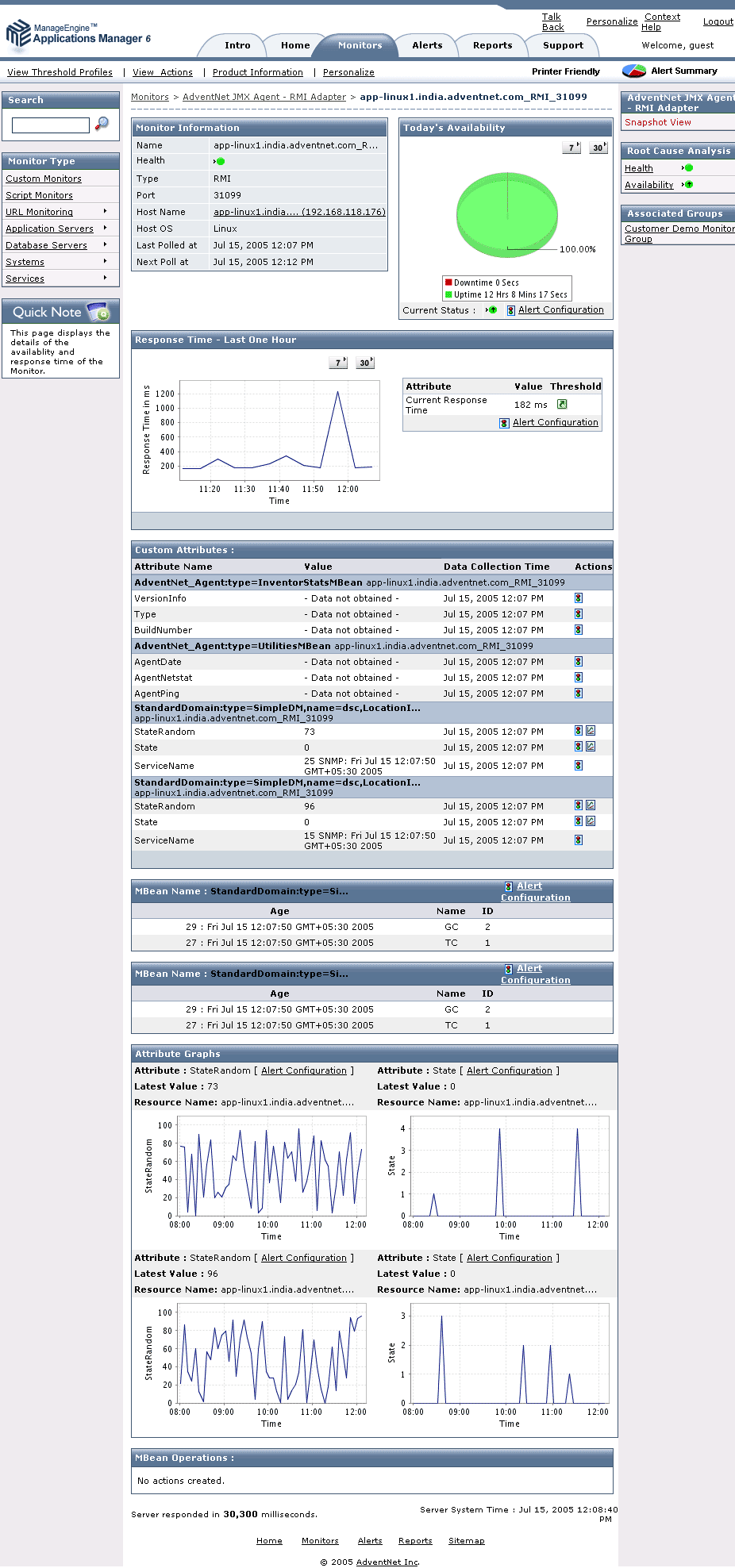Open history graph icon for StateRandom 96

[591, 805]
